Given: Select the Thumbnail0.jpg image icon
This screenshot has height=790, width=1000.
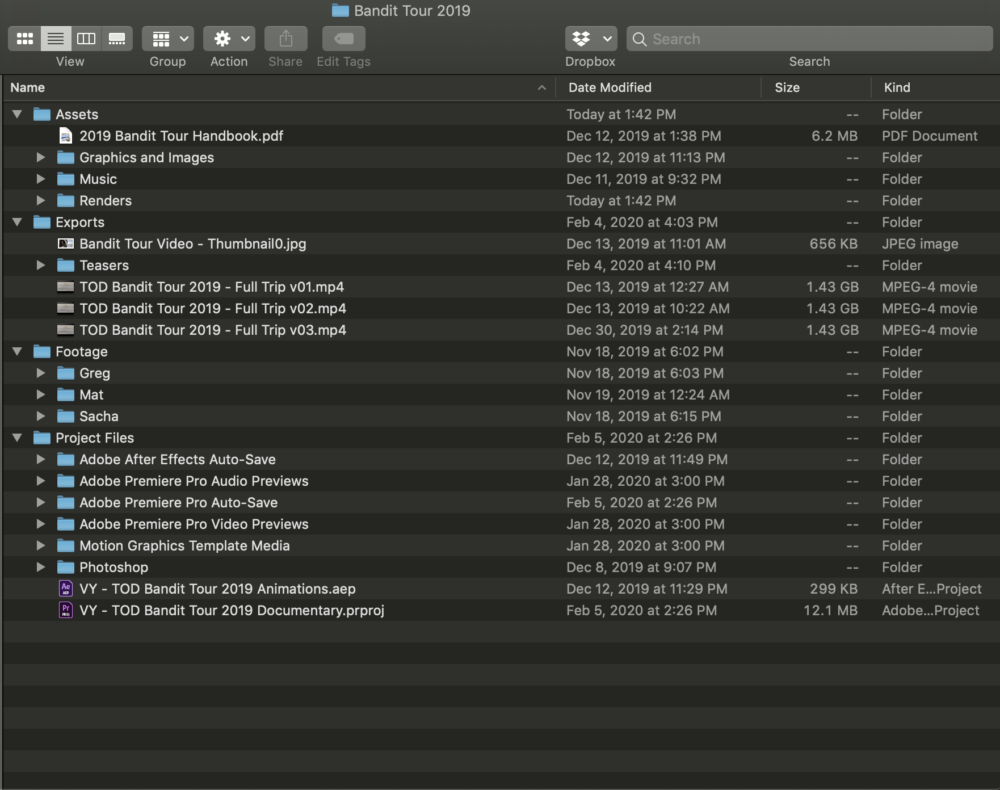Looking at the screenshot, I should pyautogui.click(x=65, y=244).
